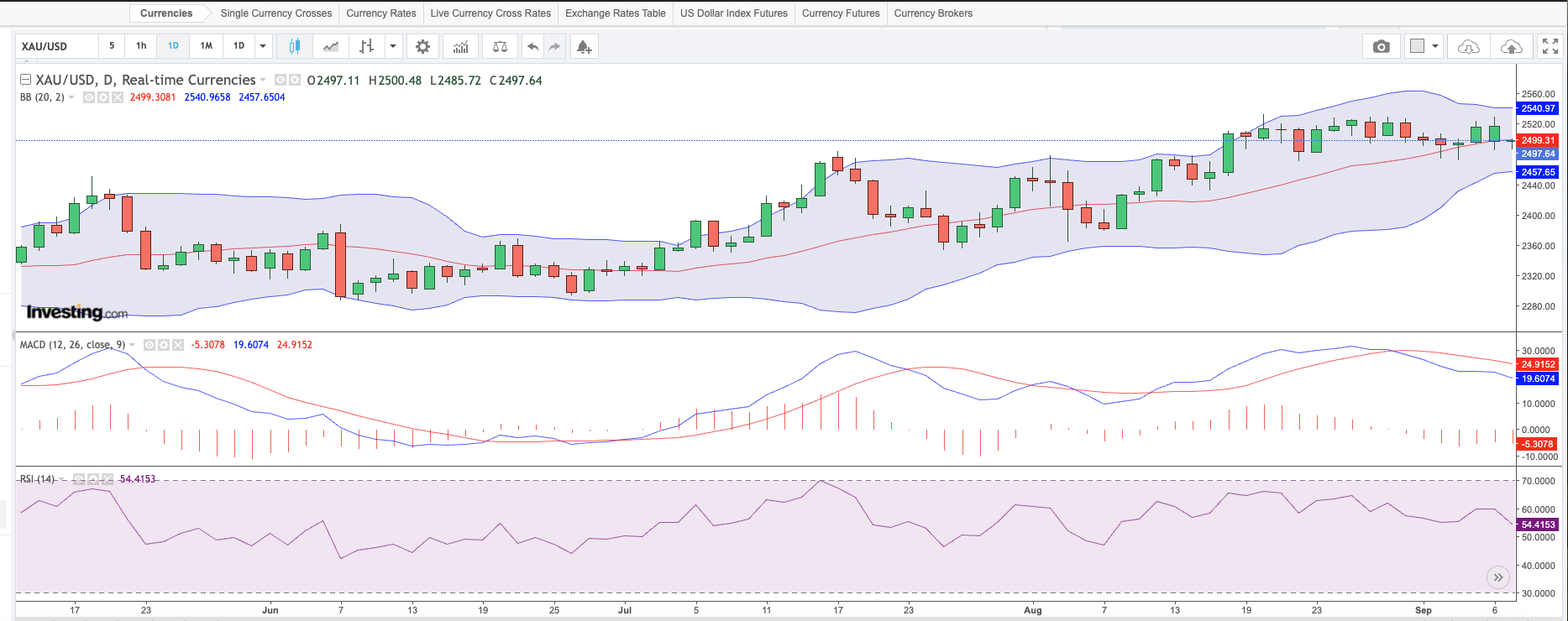This screenshot has width=1568, height=621.
Task: Open the layout selector dropdown arrow
Action: [1435, 46]
